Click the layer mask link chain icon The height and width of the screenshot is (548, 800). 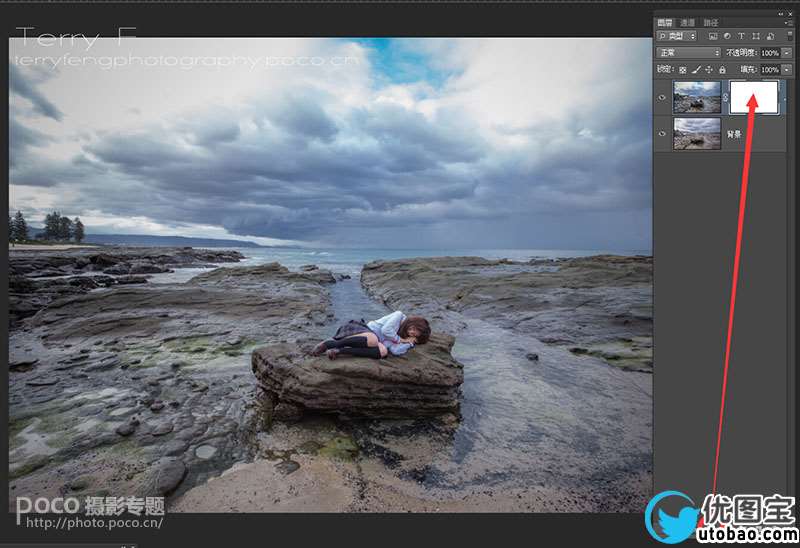pos(725,97)
